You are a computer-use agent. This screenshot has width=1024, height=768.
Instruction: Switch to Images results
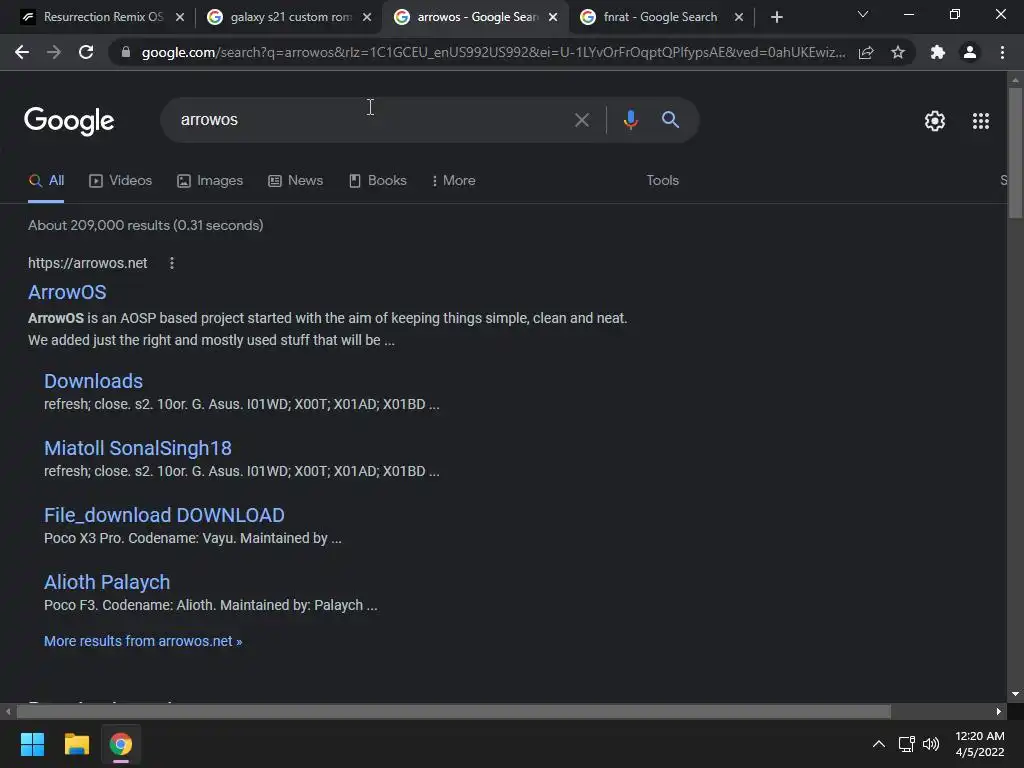210,181
